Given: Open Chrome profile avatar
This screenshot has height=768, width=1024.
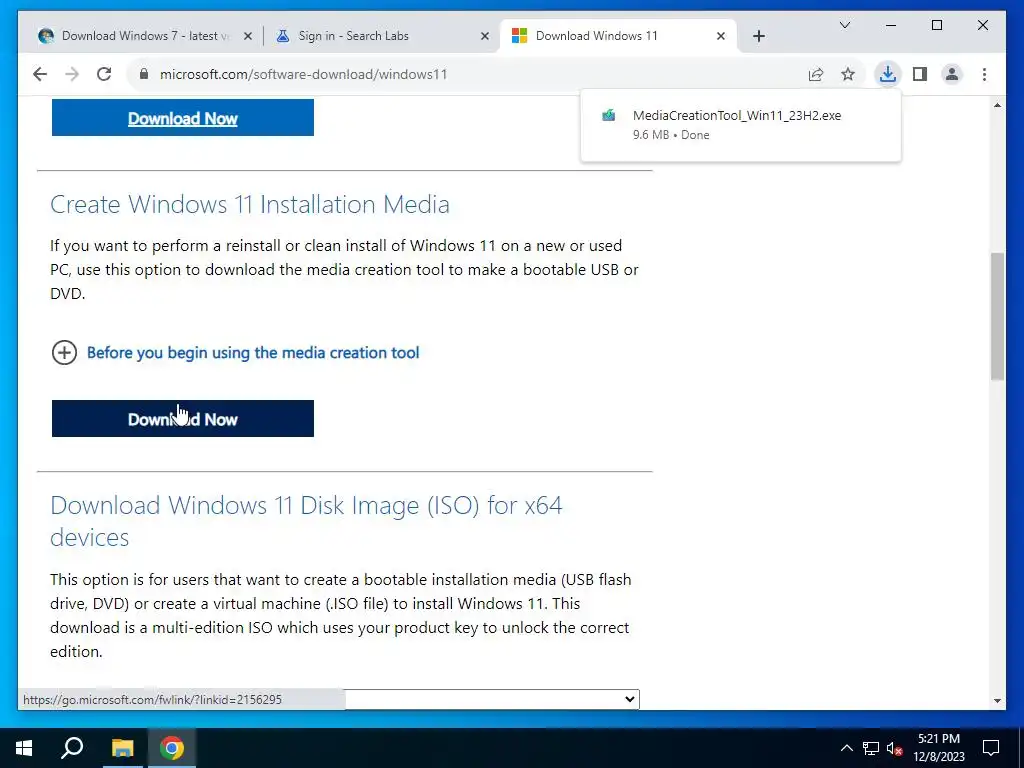Looking at the screenshot, I should [952, 74].
